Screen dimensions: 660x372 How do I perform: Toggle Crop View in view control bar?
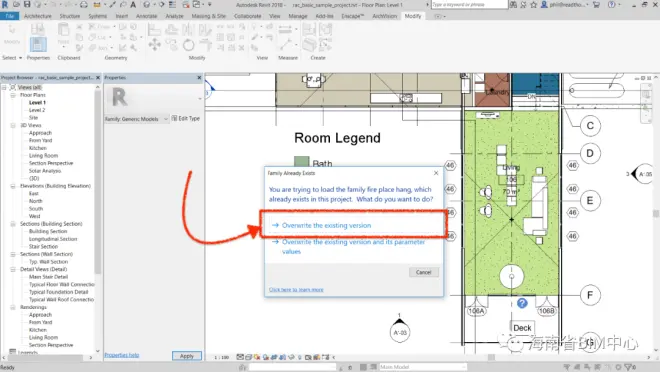coord(274,357)
